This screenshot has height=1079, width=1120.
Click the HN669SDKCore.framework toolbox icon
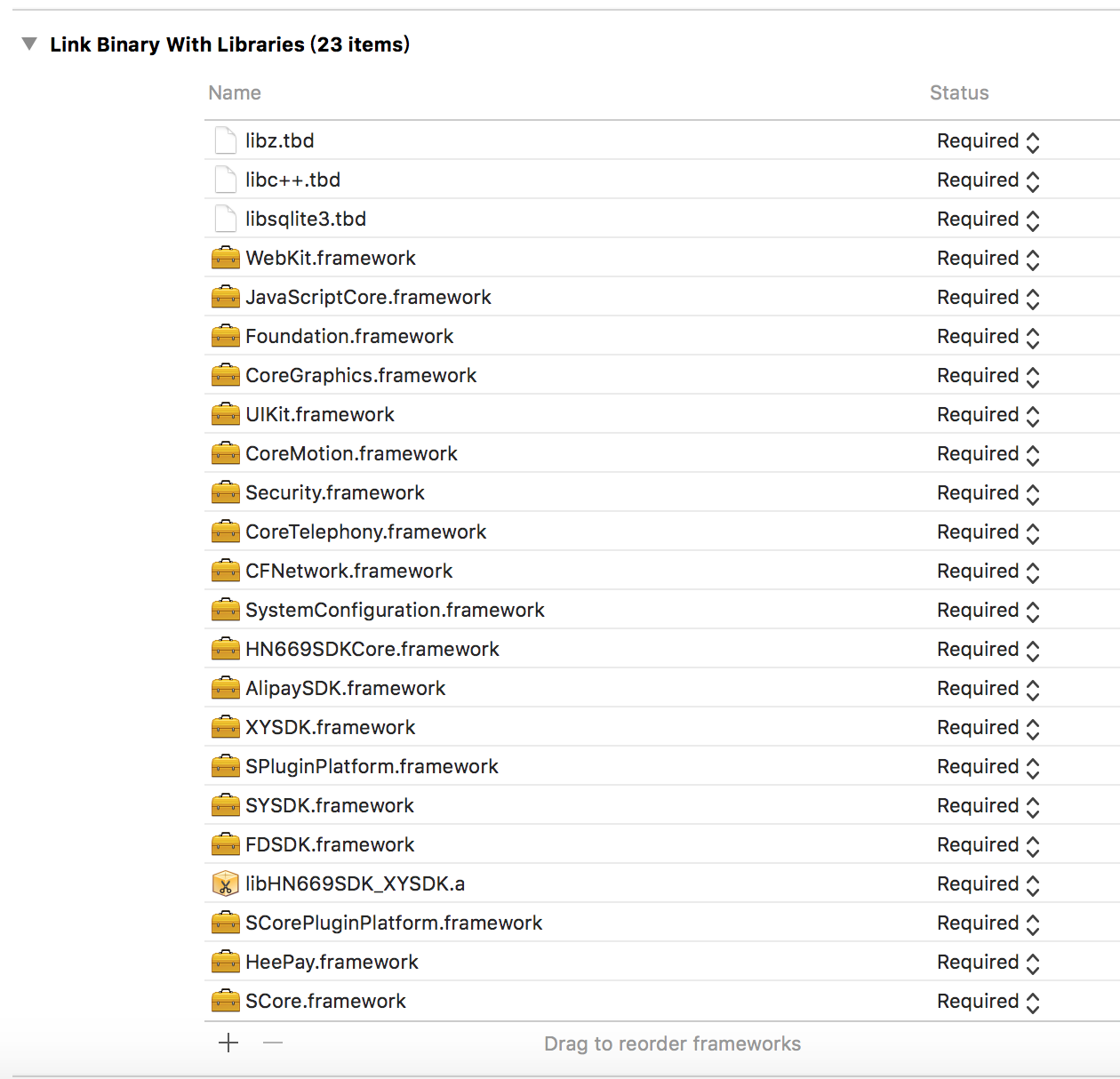[x=226, y=649]
